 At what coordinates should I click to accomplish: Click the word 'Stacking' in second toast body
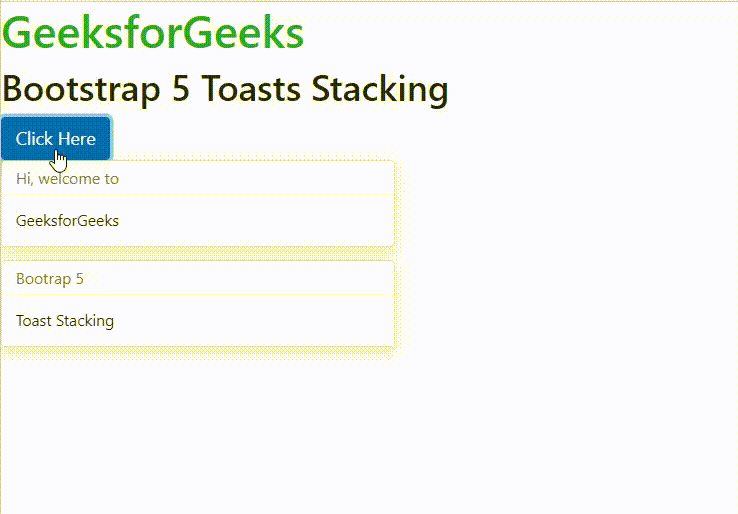pyautogui.click(x=85, y=321)
